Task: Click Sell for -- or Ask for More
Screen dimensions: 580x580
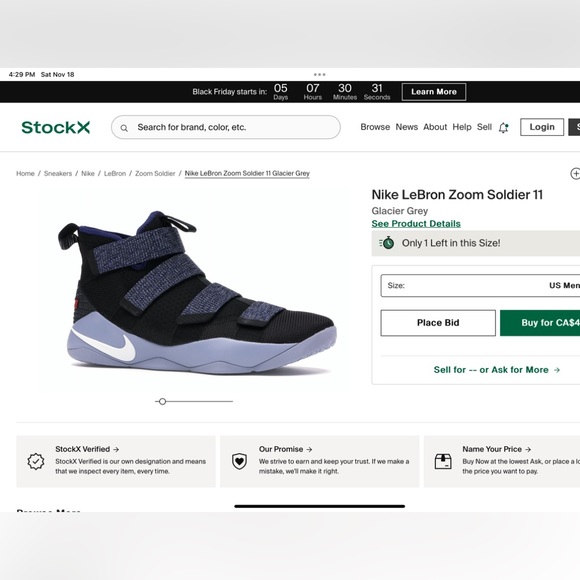Action: click(x=497, y=370)
